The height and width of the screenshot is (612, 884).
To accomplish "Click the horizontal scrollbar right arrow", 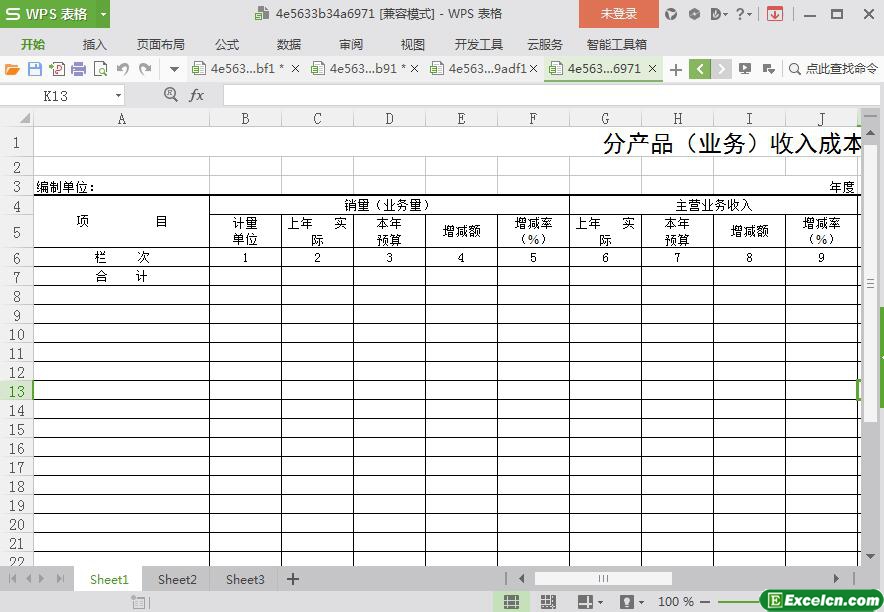I will (836, 579).
